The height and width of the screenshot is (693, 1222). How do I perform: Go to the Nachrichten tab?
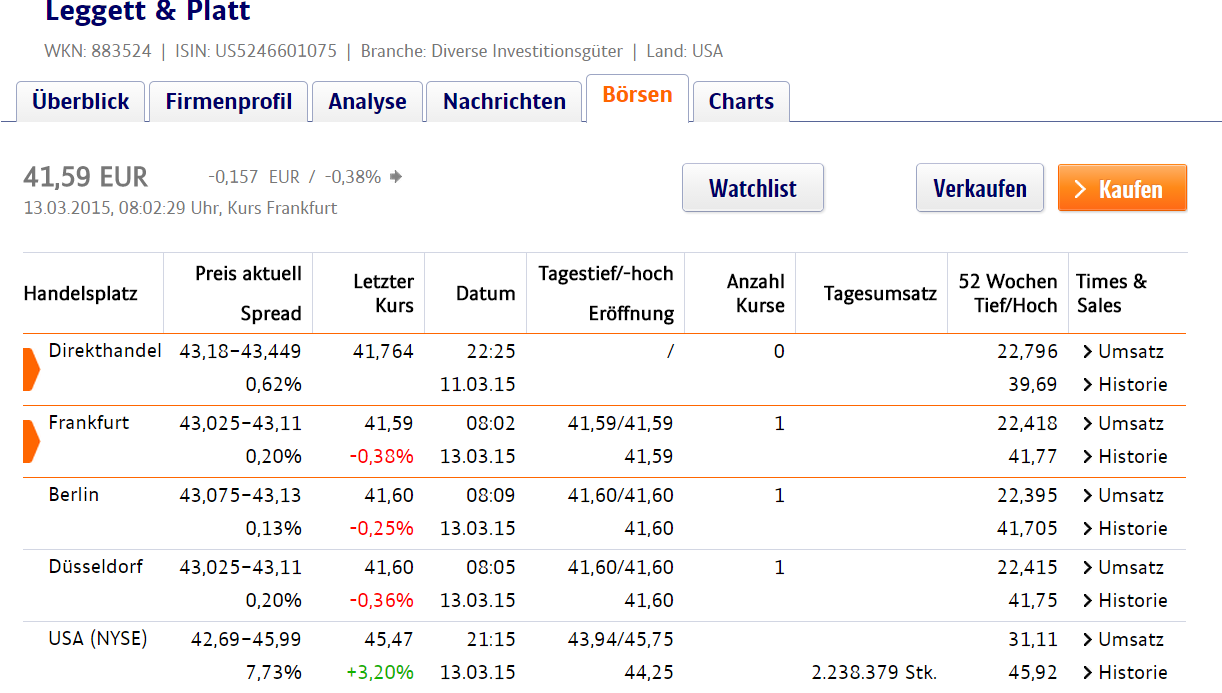(504, 101)
